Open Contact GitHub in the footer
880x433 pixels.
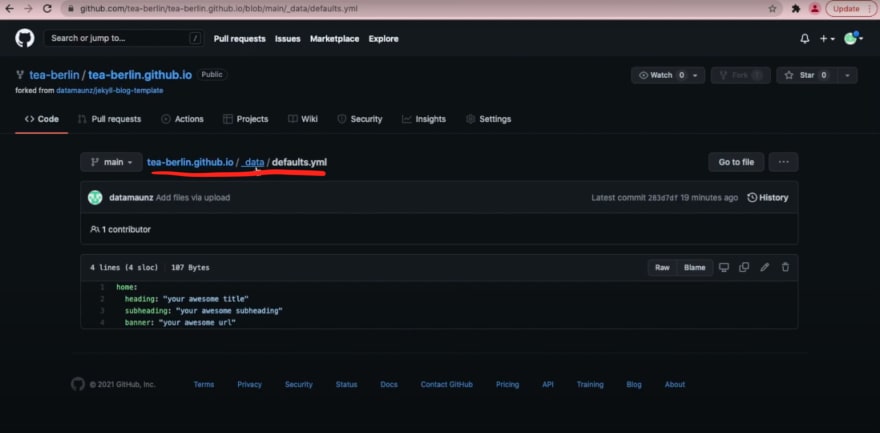(x=447, y=385)
